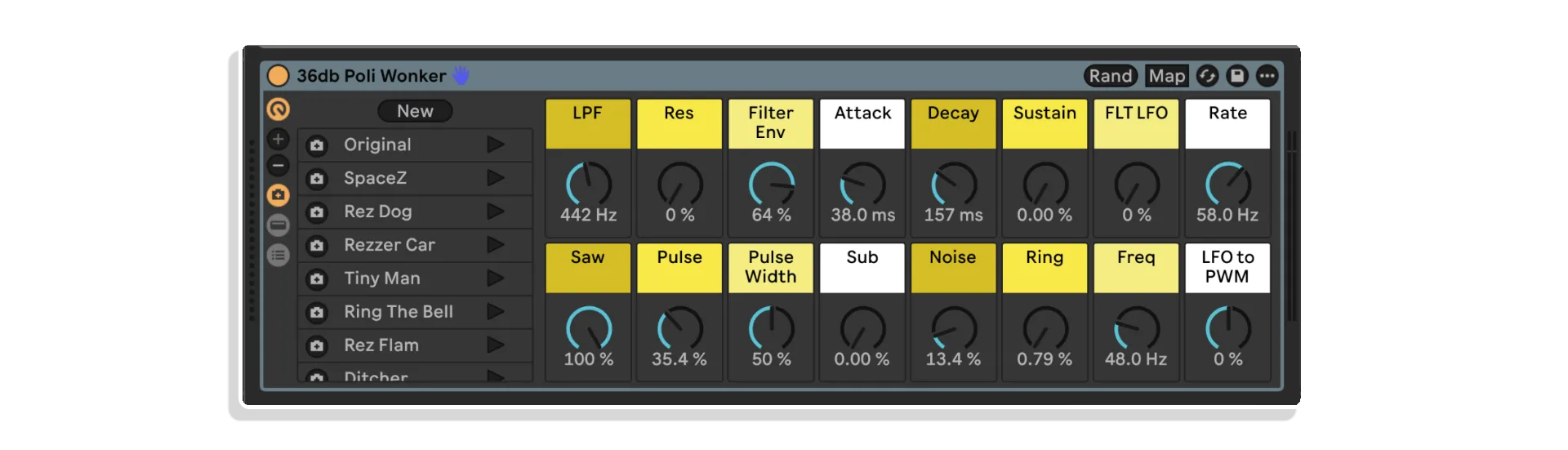
Task: Click the Rand button
Action: tap(1111, 76)
